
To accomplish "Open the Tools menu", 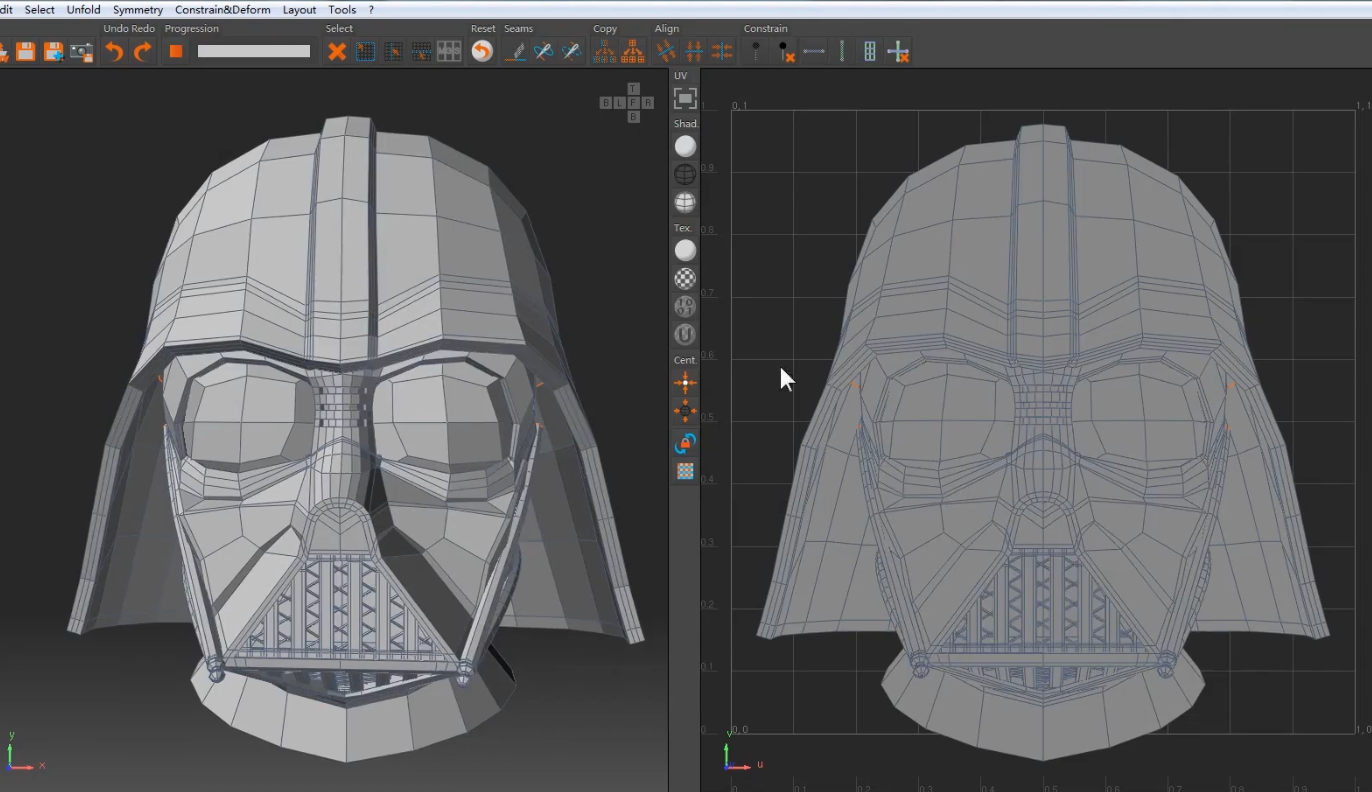I will point(342,10).
